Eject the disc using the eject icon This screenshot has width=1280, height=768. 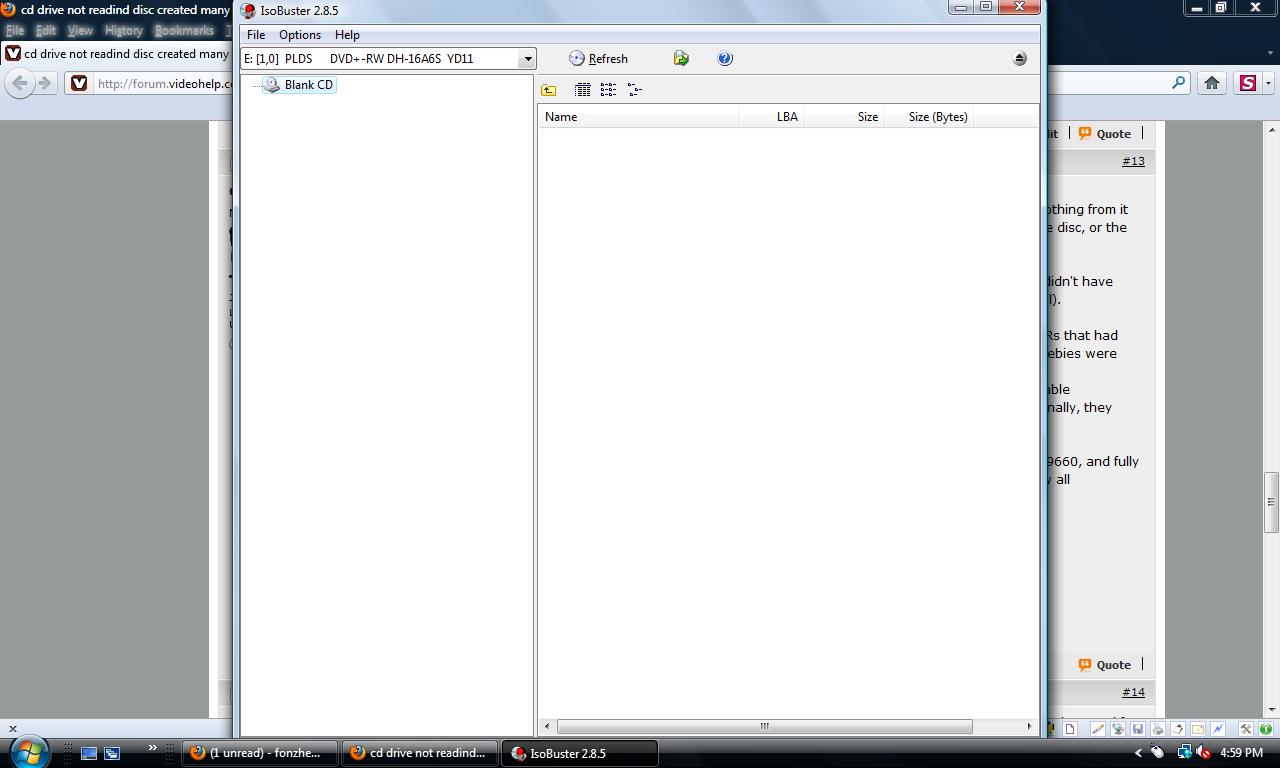point(1019,59)
